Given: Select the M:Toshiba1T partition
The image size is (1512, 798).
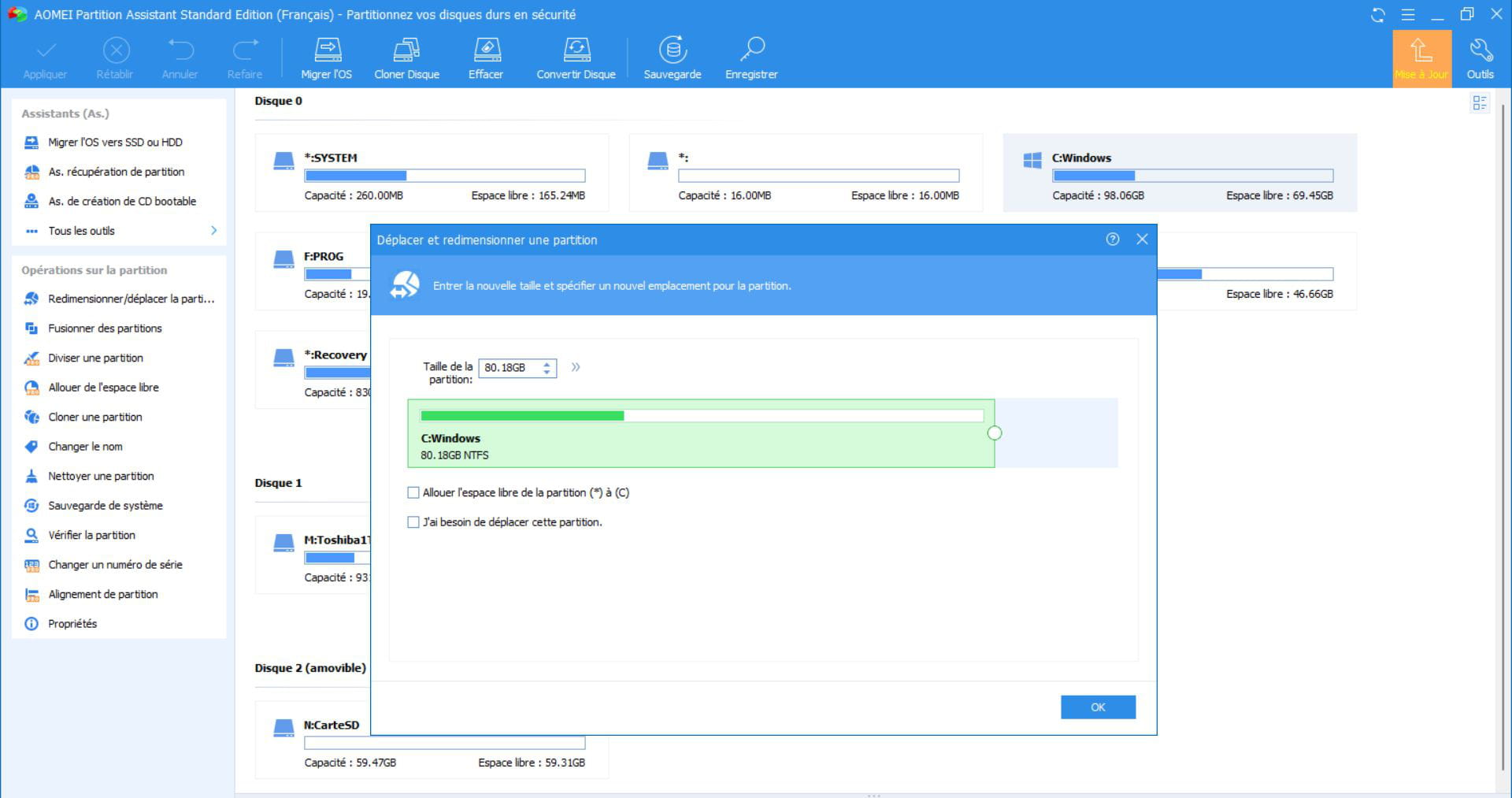Looking at the screenshot, I should tap(313, 555).
